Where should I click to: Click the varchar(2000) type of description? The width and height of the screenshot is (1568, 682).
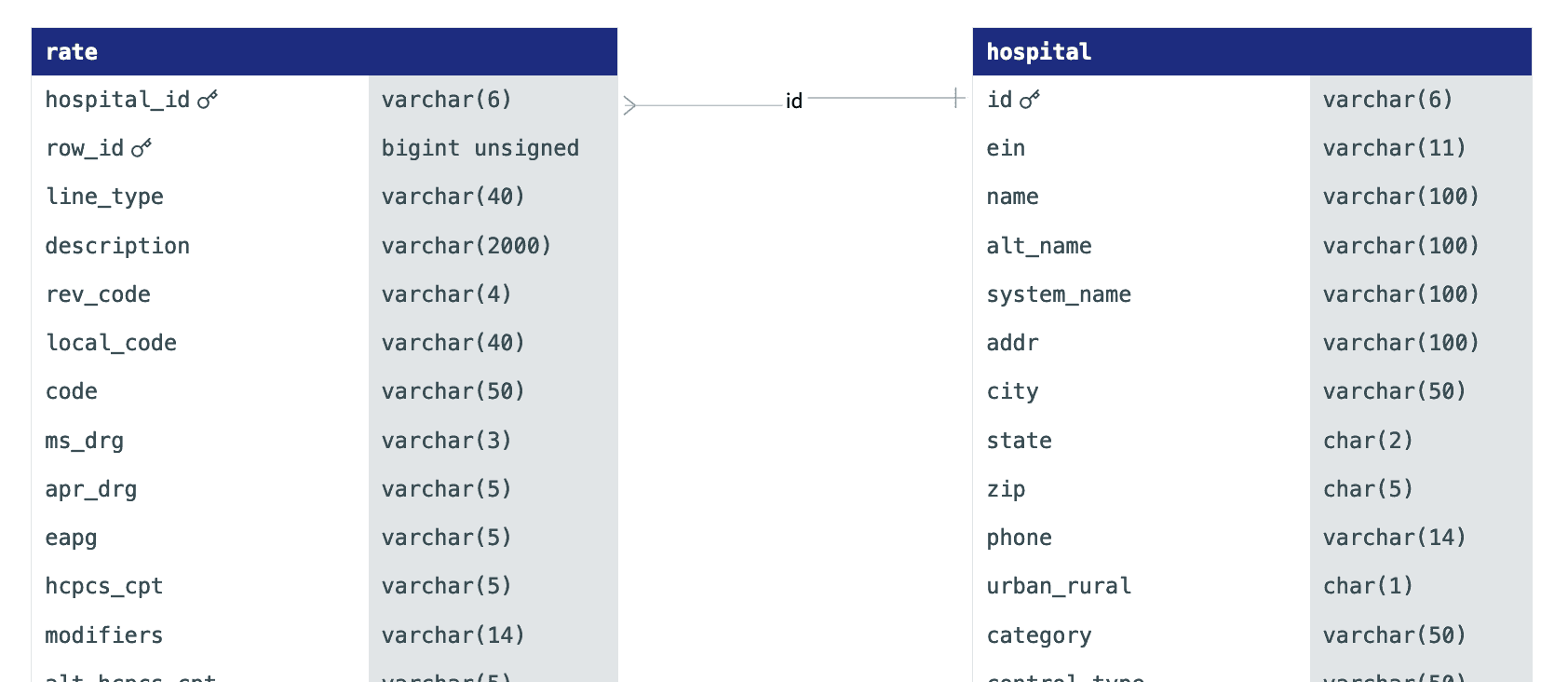(x=466, y=246)
